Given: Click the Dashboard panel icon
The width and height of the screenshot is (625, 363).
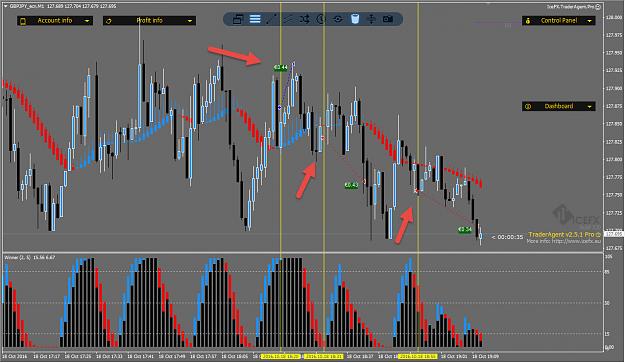Looking at the screenshot, I should 528,106.
